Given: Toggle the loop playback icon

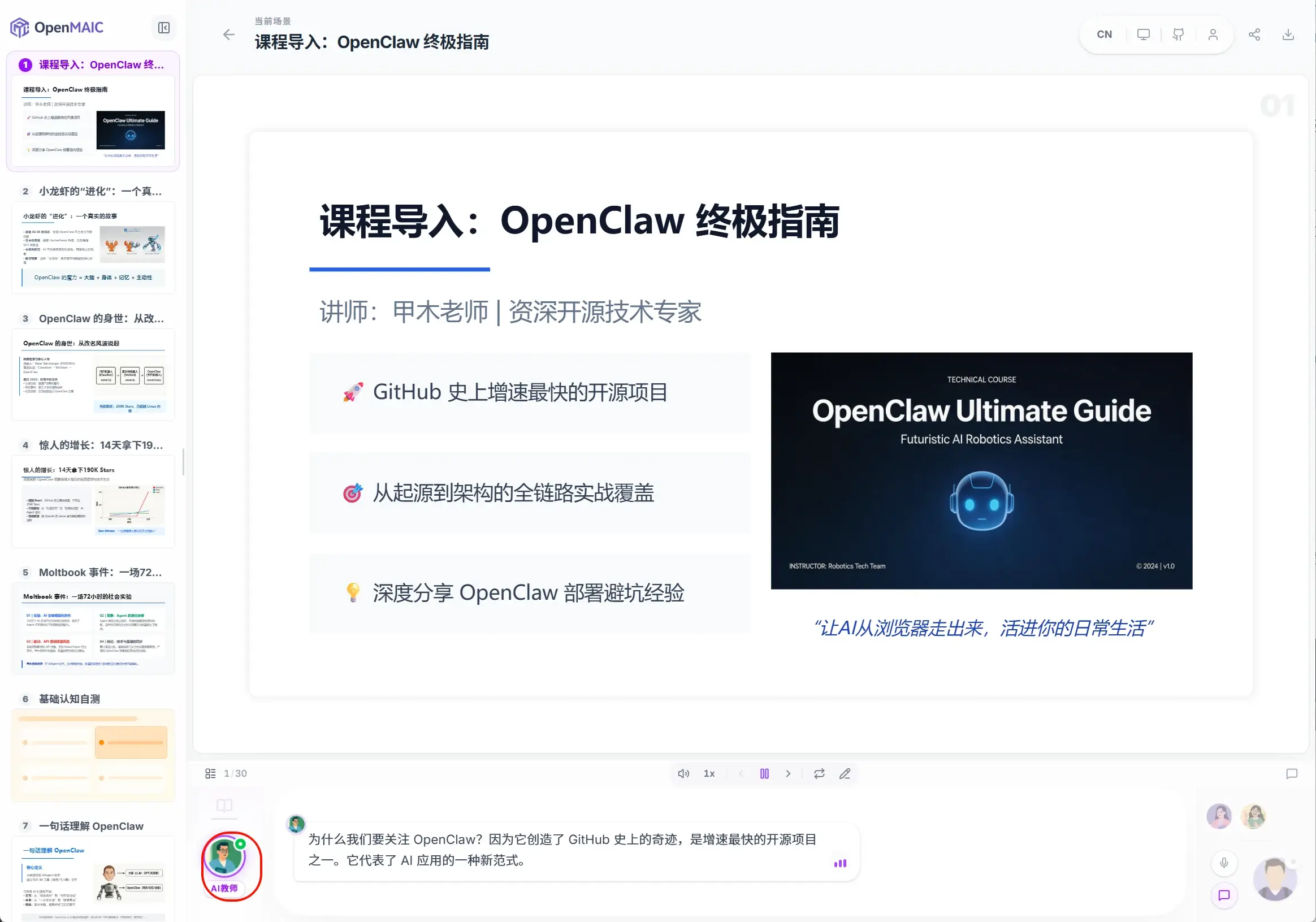Looking at the screenshot, I should click(819, 773).
